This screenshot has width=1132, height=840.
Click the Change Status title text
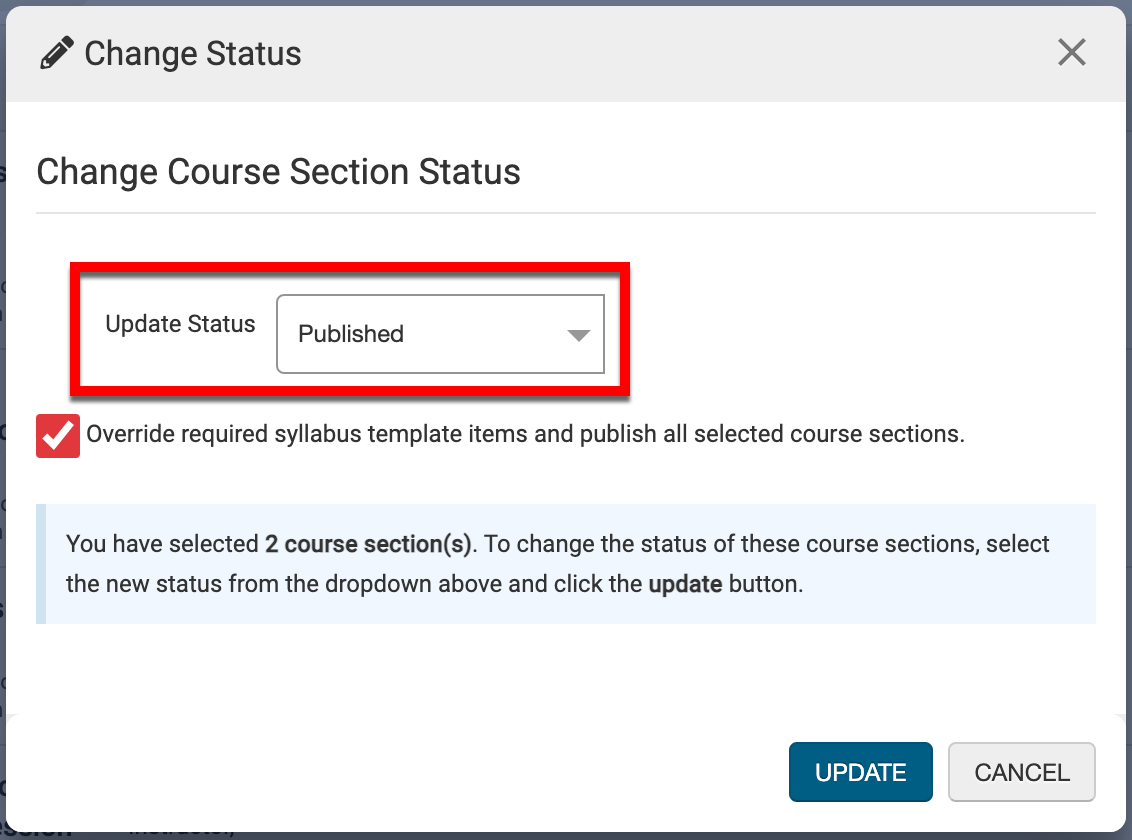tap(193, 53)
